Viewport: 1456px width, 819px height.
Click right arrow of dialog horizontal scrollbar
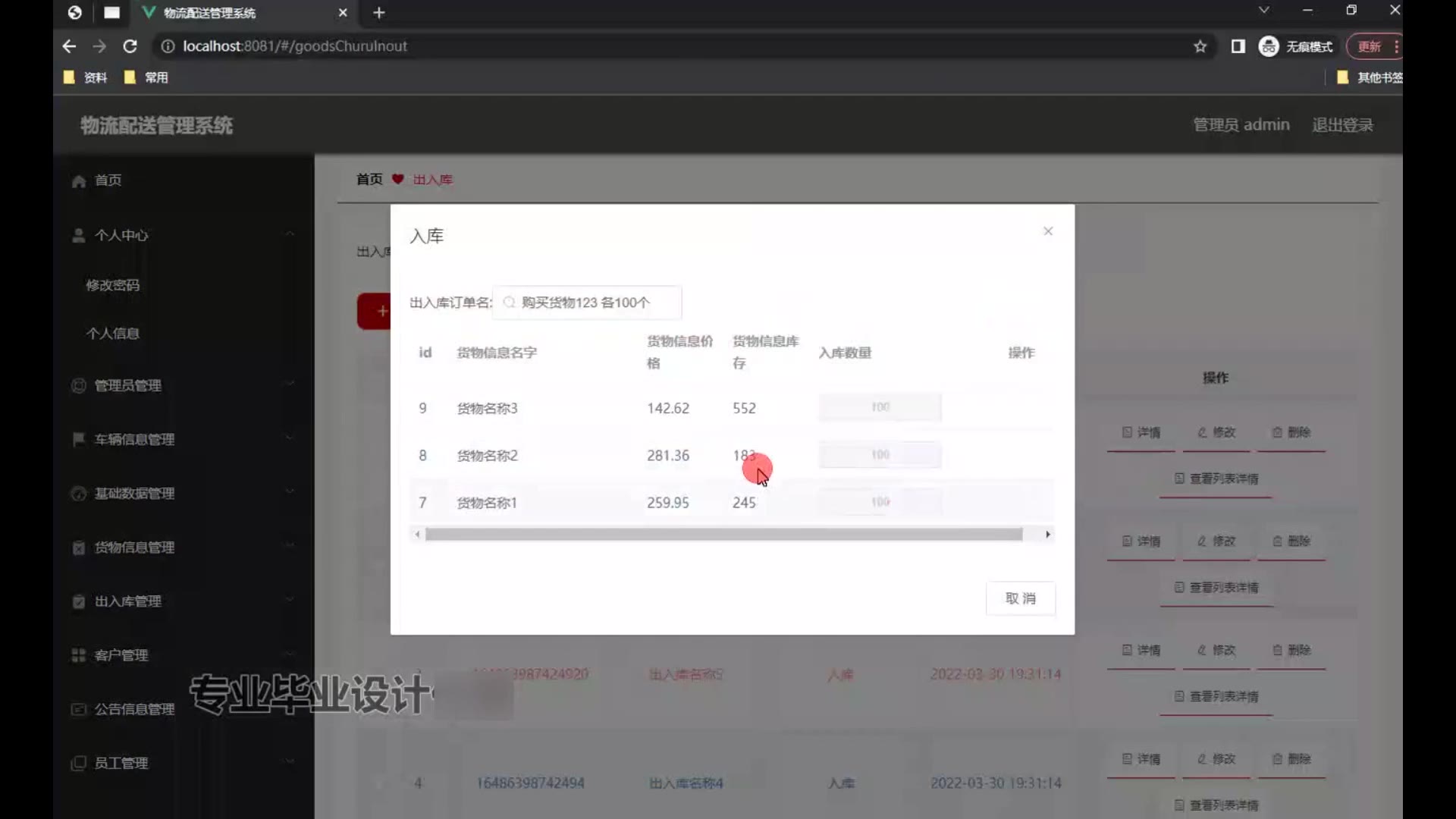tap(1048, 535)
